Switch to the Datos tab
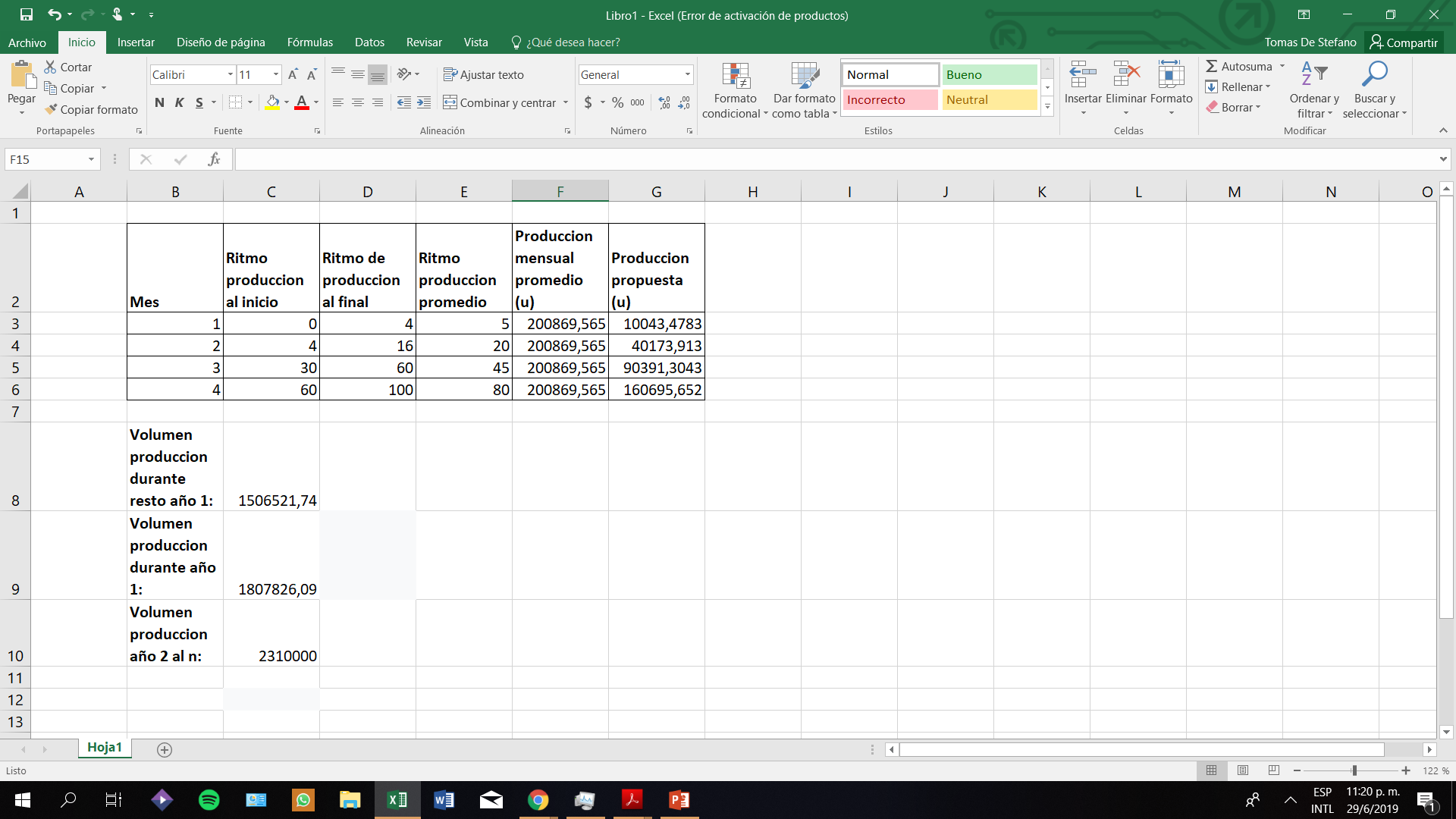The image size is (1456, 819). (369, 42)
